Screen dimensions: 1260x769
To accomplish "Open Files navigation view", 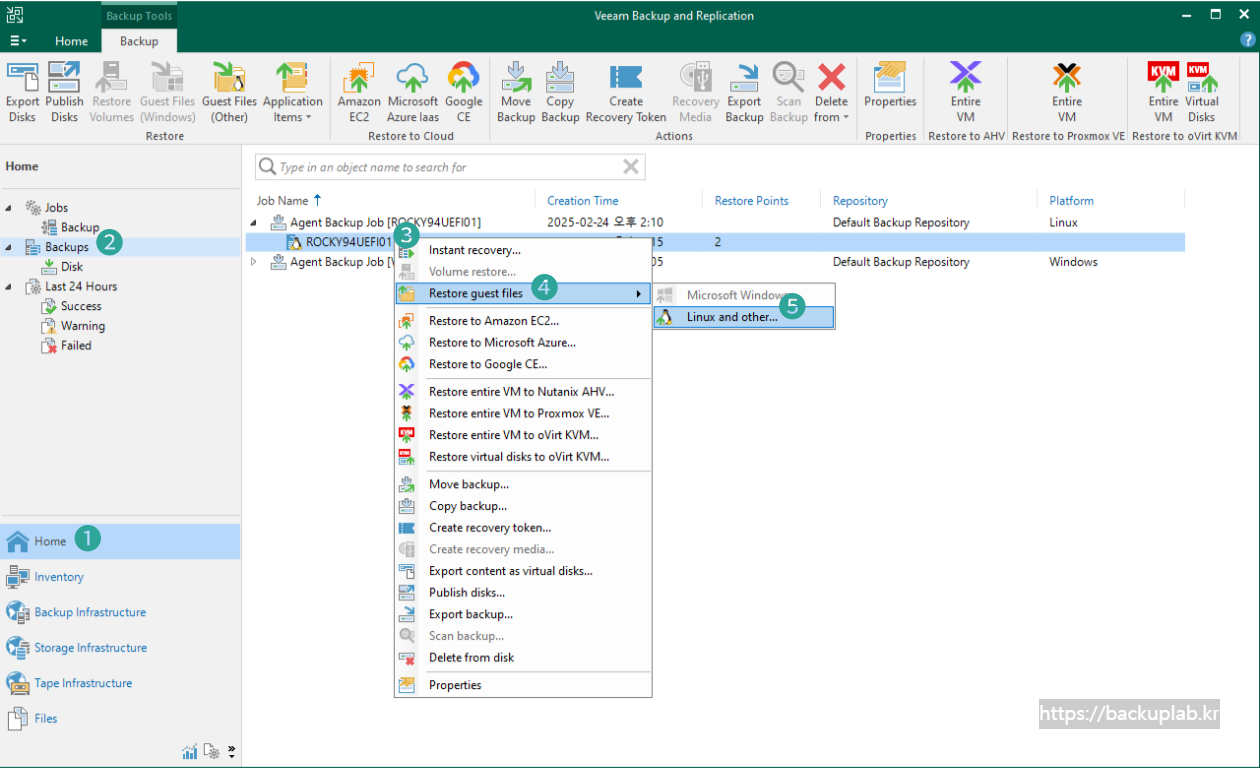I will click(120, 718).
